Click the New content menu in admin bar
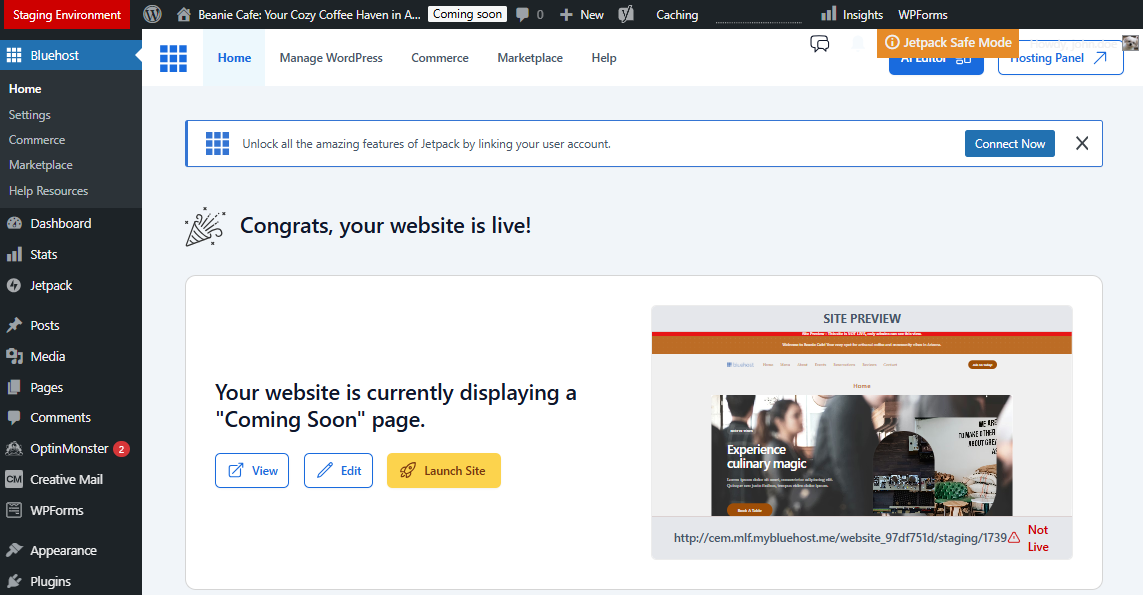 coord(581,15)
